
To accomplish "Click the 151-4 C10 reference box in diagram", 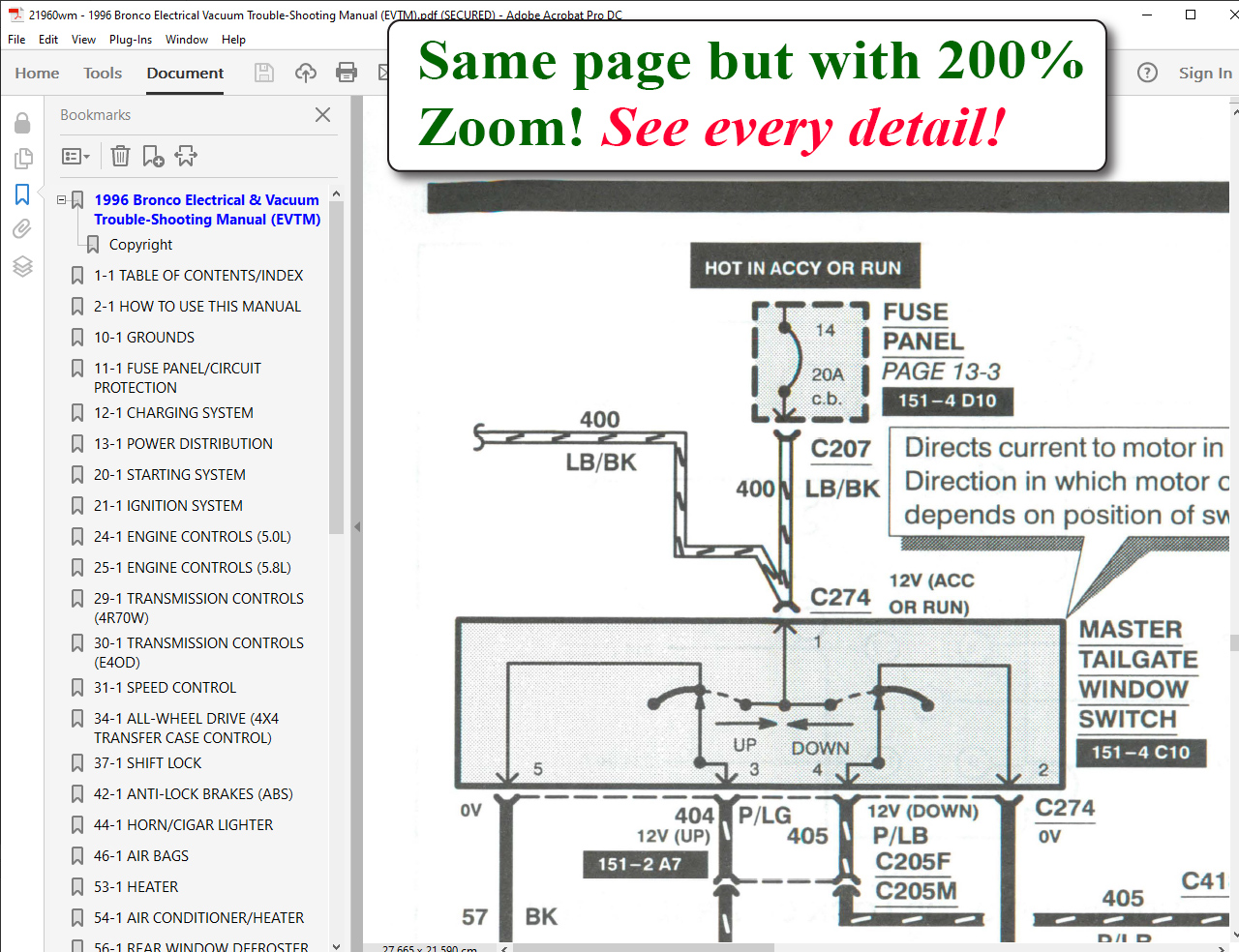I will point(1141,753).
